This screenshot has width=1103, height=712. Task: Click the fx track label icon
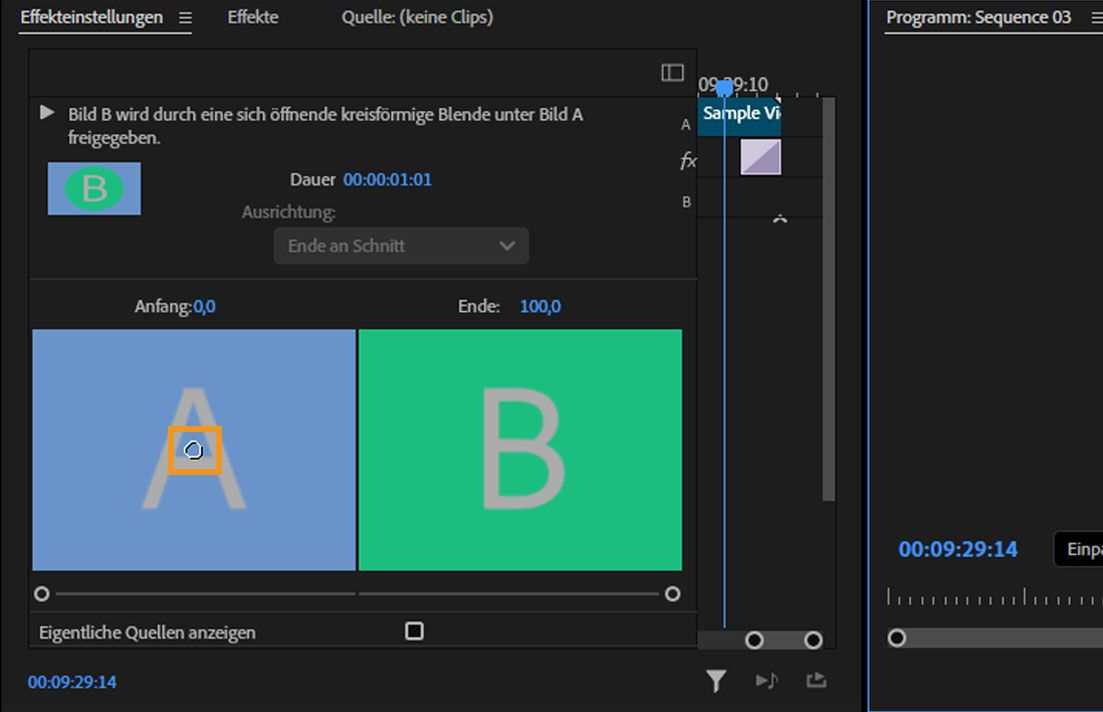pyautogui.click(x=688, y=161)
